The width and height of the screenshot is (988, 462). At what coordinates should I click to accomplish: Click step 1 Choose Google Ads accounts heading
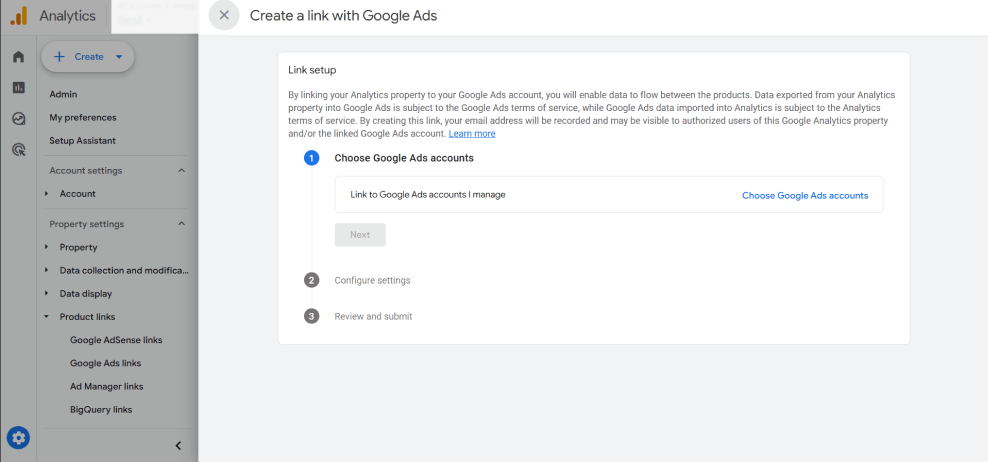(x=404, y=158)
